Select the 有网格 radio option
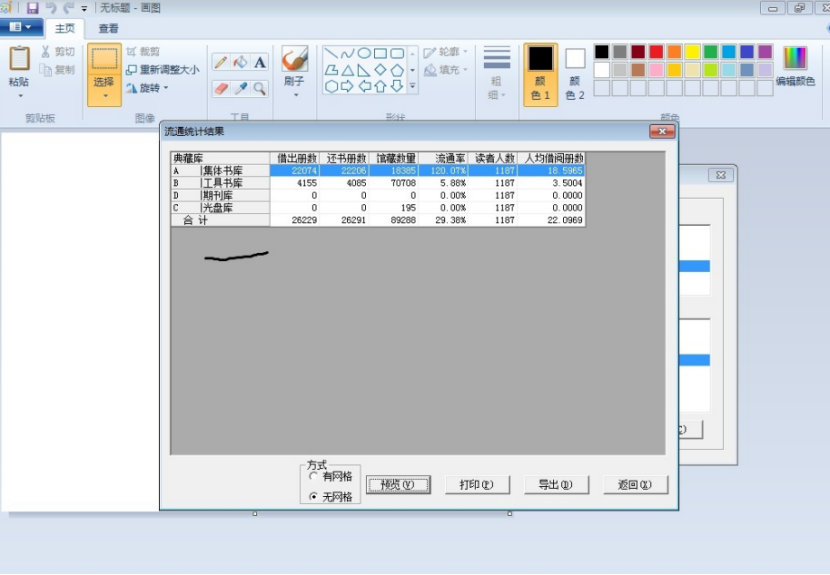The height and width of the screenshot is (575, 830). coord(314,476)
